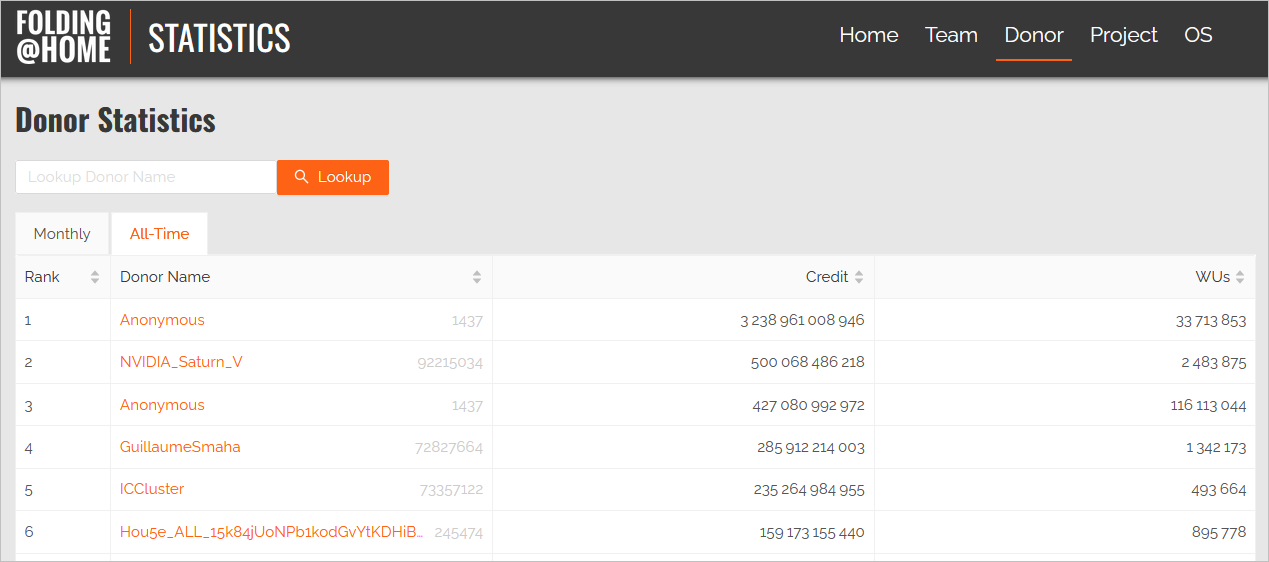Open the Home navigation item
Image resolution: width=1269 pixels, height=562 pixels.
[x=868, y=35]
